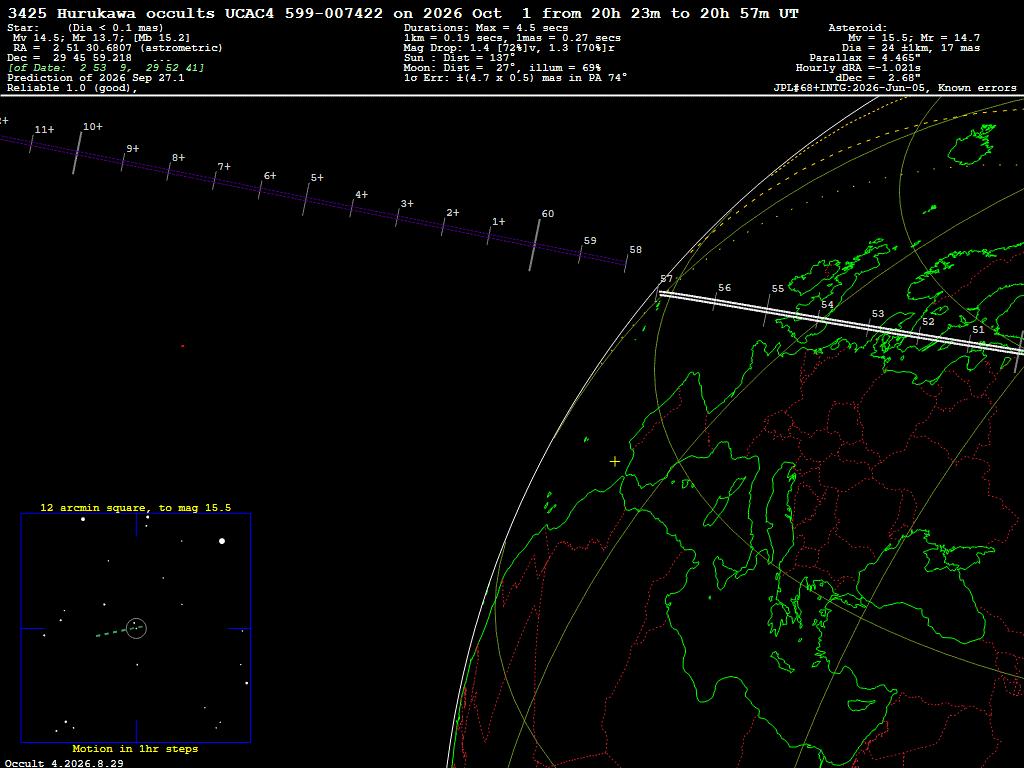Click the 'Motion in 1hr steps' caption
The image size is (1024, 768).
point(135,748)
